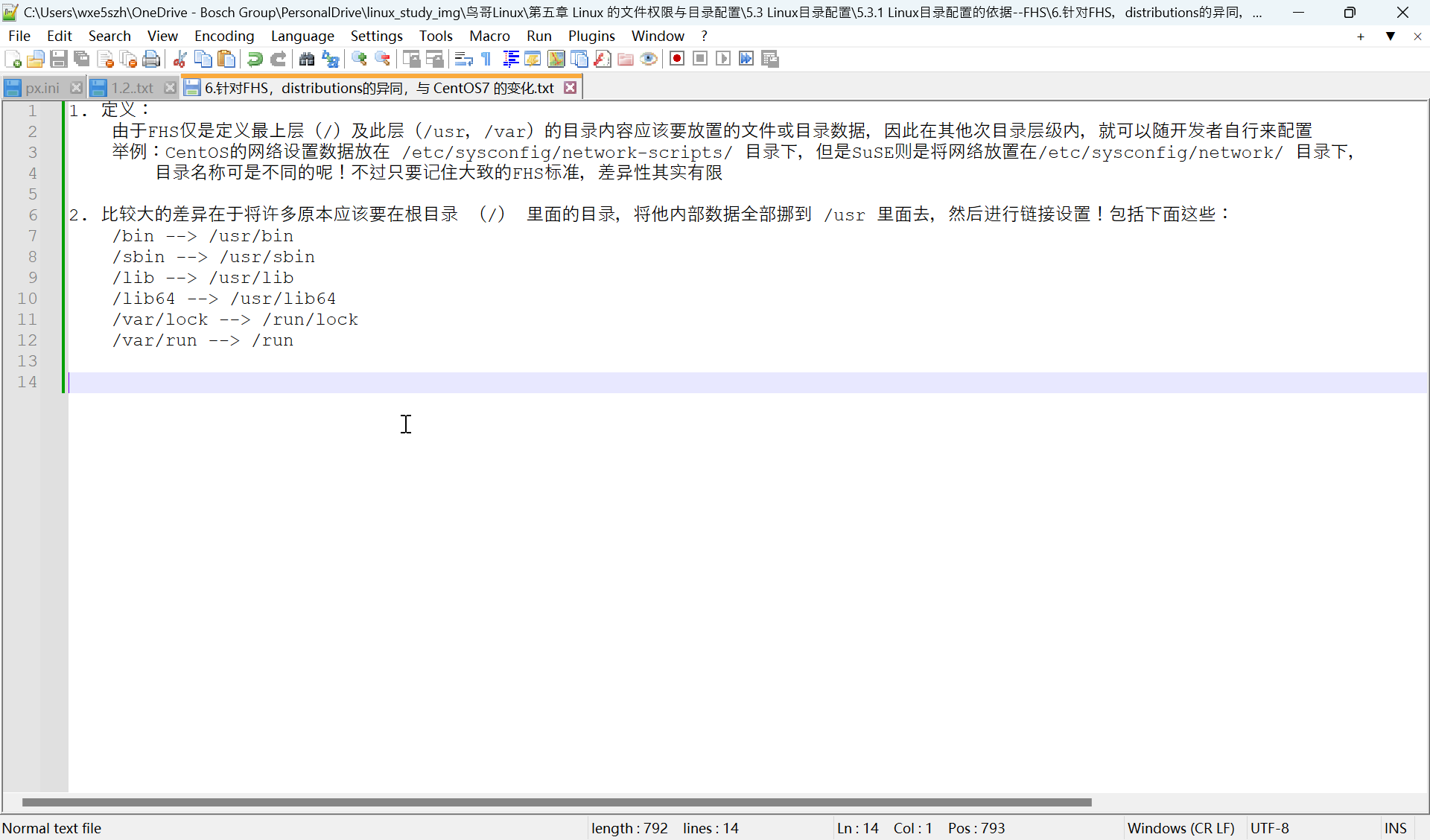Image resolution: width=1430 pixels, height=840 pixels.
Task: Toggle Show All Characters pilcrow icon
Action: [x=486, y=59]
